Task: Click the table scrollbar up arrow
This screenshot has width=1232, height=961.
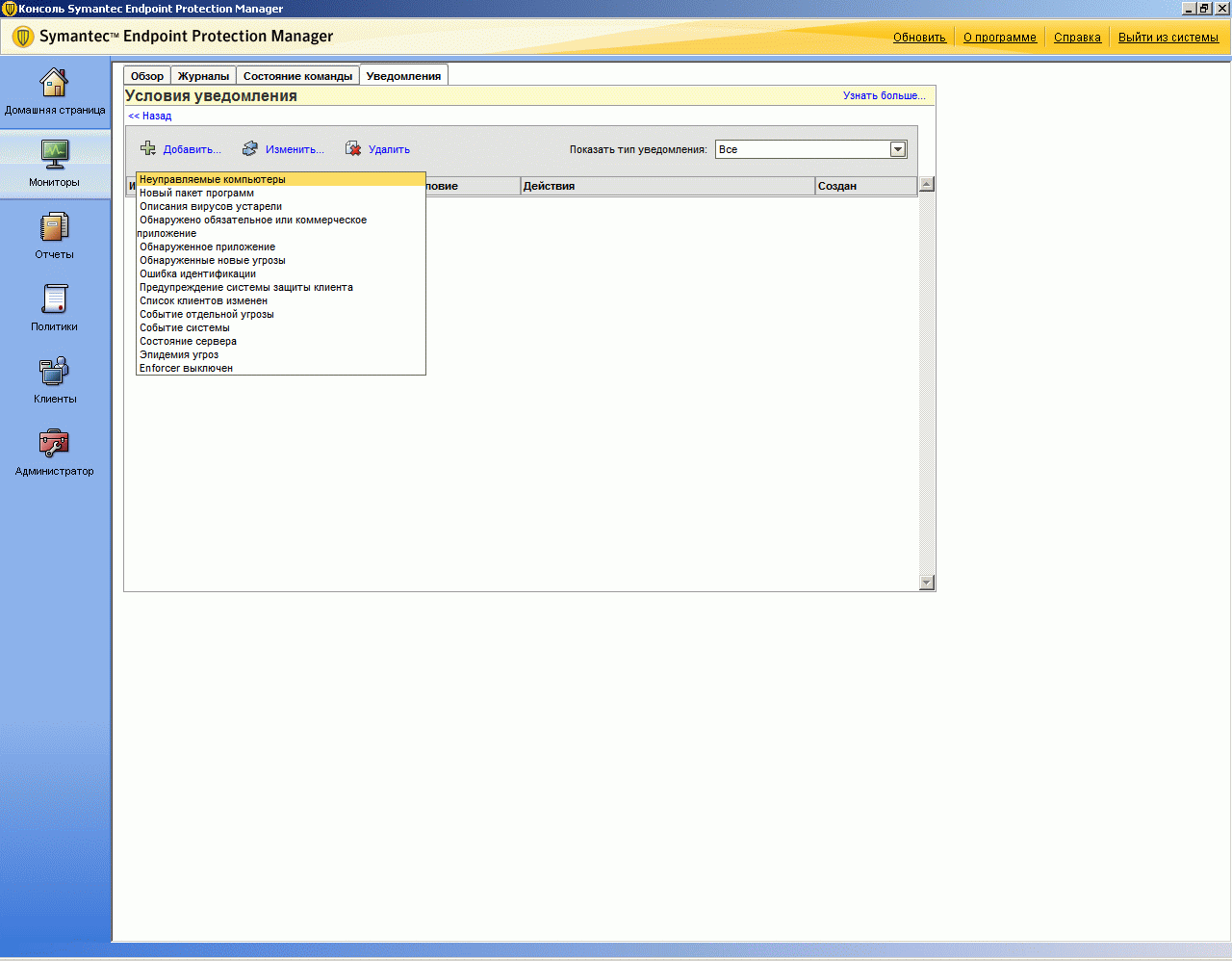Action: tap(927, 184)
